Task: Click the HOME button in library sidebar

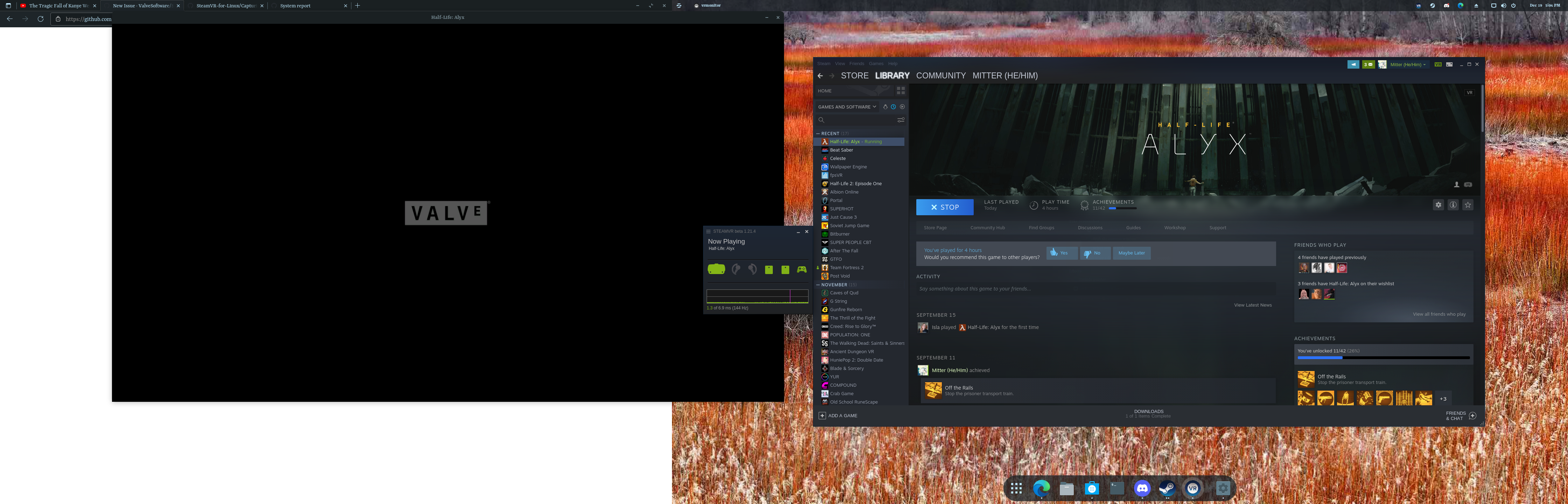Action: pos(854,91)
